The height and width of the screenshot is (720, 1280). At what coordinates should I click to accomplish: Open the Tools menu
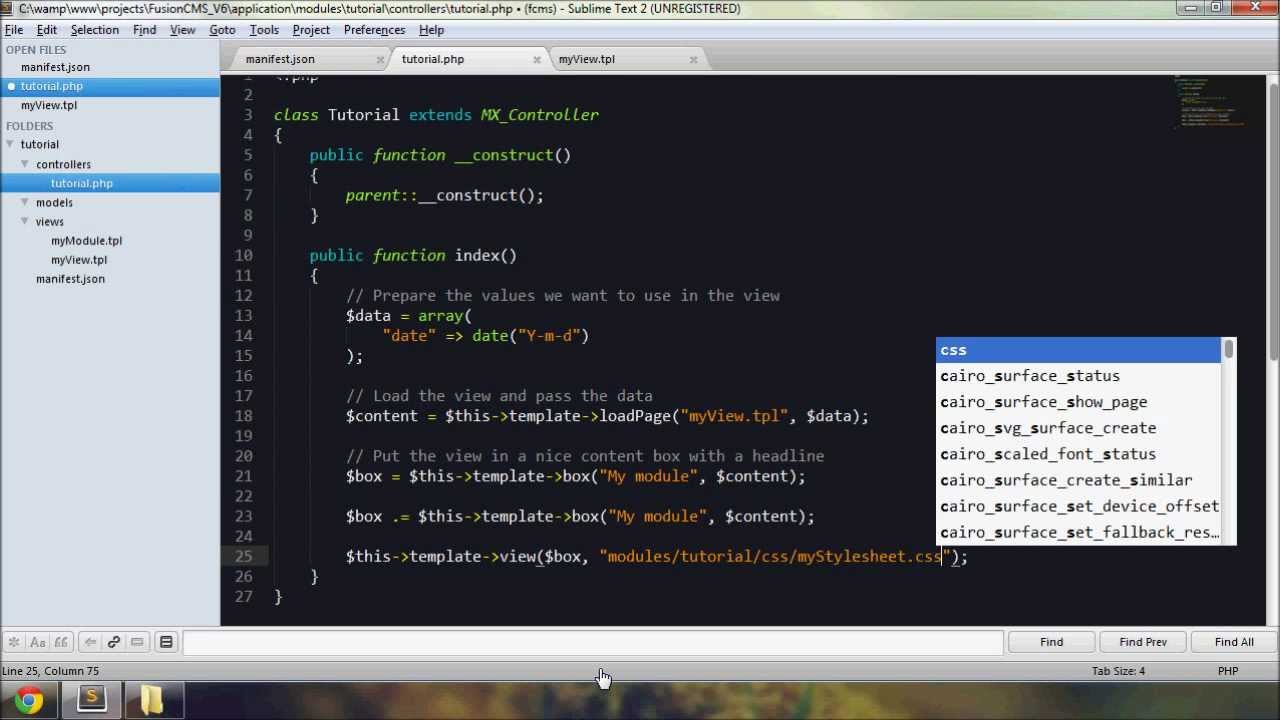[264, 30]
